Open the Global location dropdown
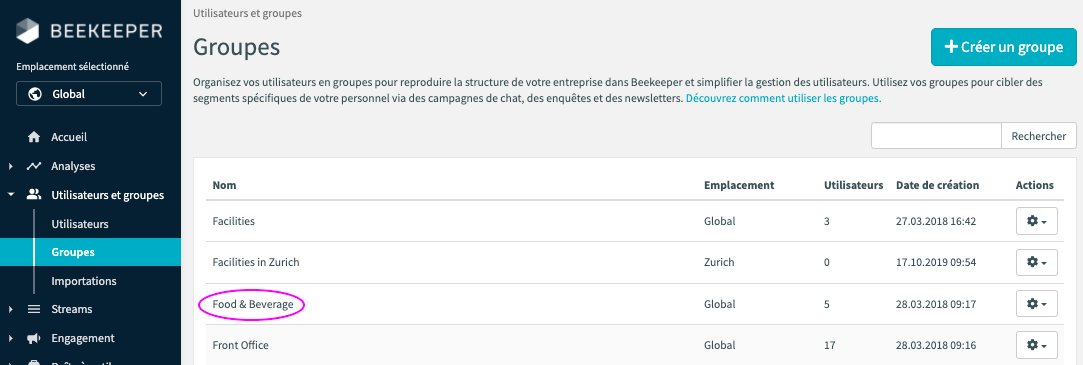Viewport: 1083px width, 365px height. (x=89, y=94)
